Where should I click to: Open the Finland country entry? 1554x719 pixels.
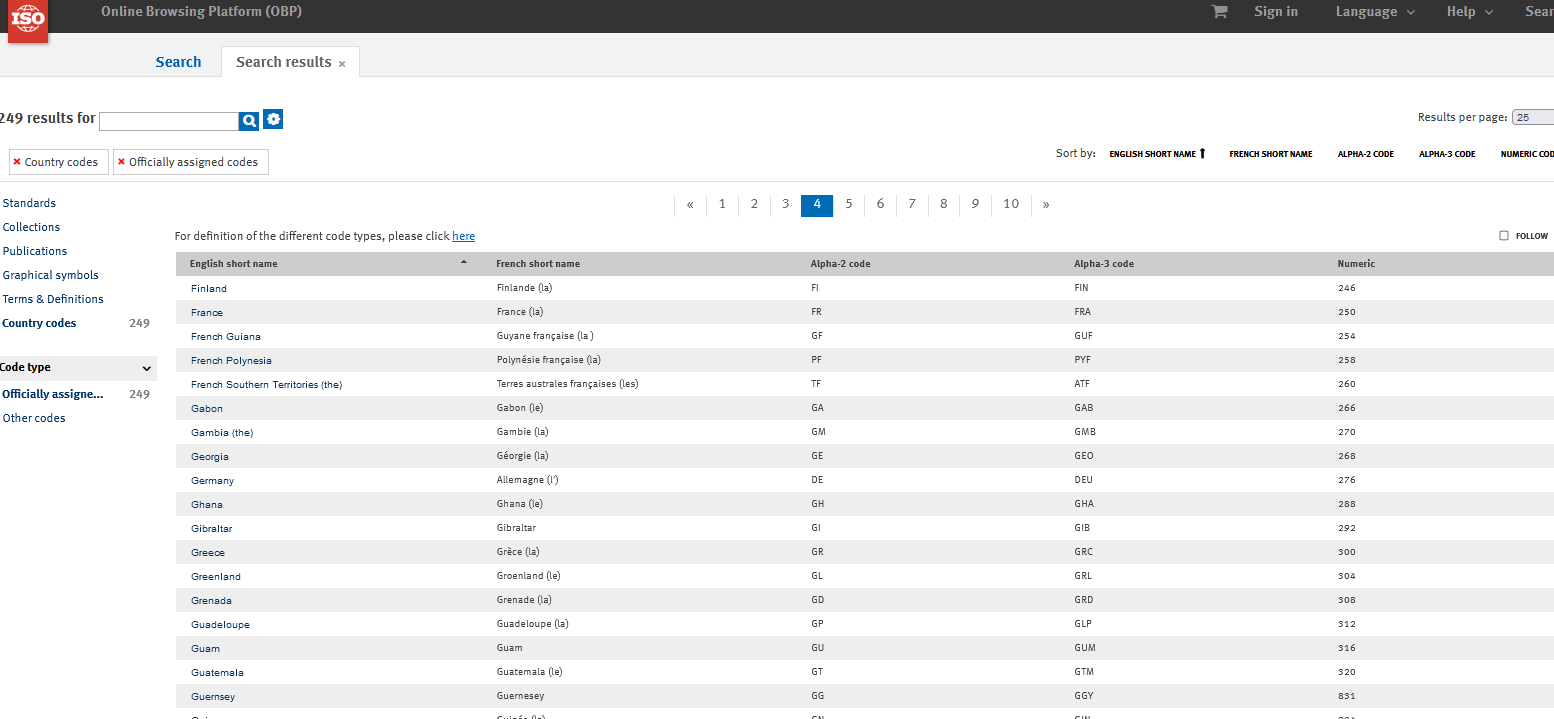209,288
